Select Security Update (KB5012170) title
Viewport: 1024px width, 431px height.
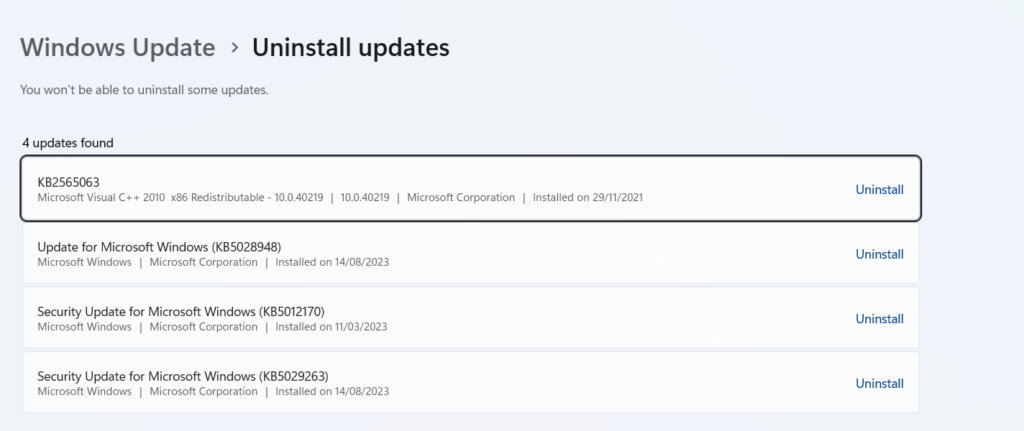pos(181,311)
